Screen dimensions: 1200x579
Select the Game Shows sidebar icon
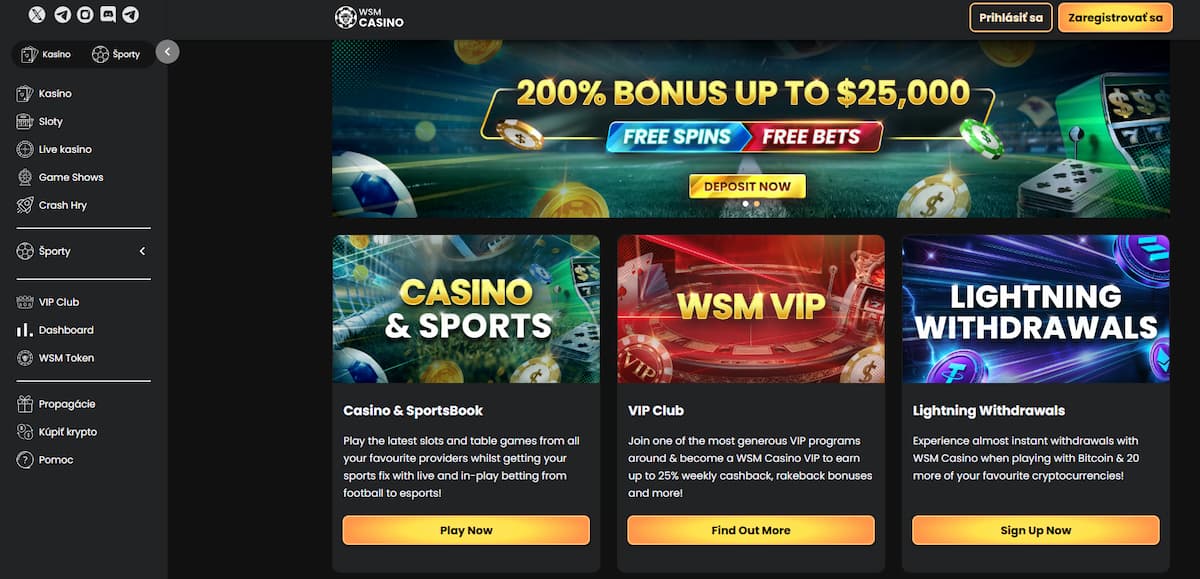coord(25,177)
